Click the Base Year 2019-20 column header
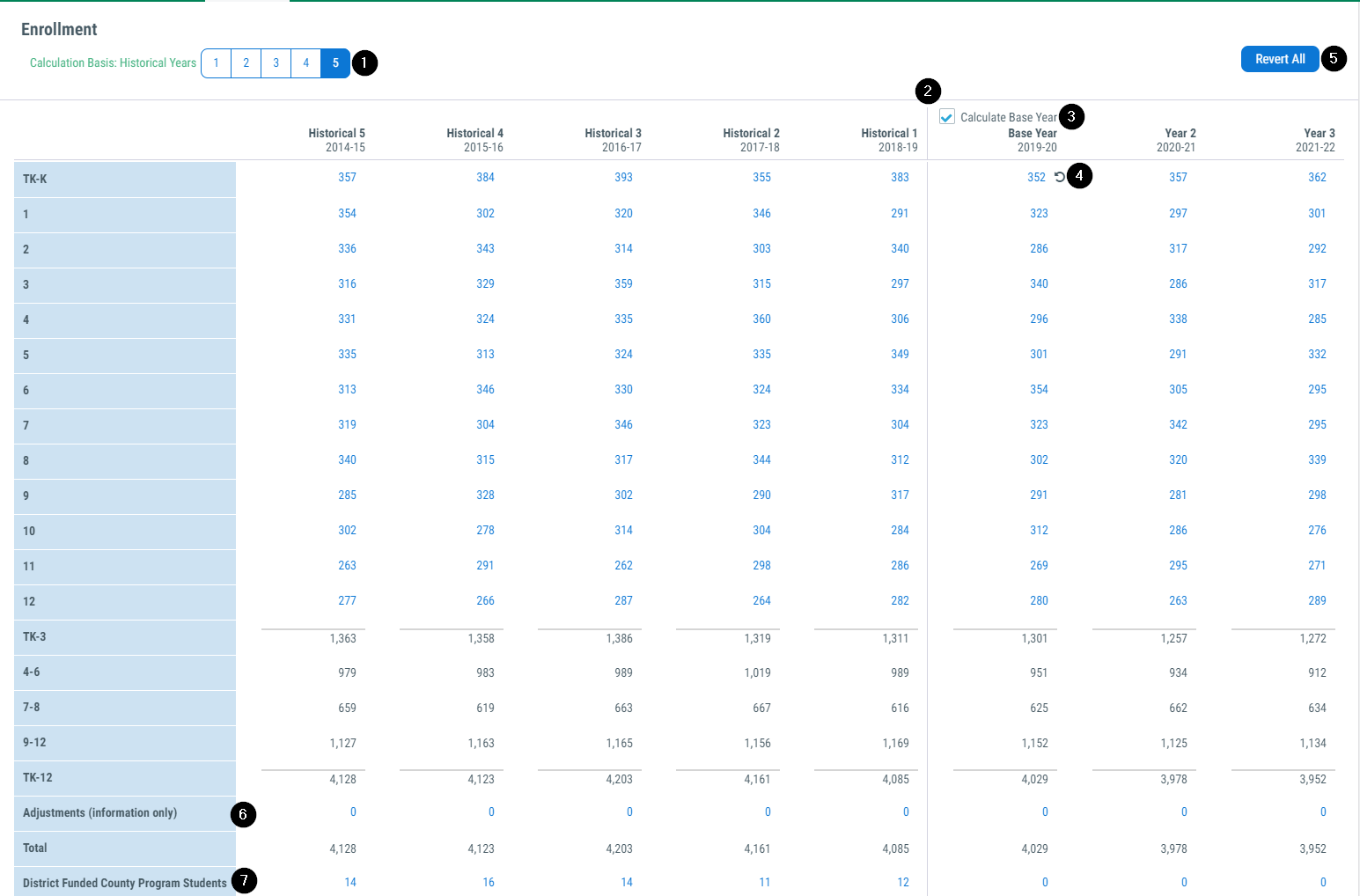The image size is (1360, 896). (1033, 140)
